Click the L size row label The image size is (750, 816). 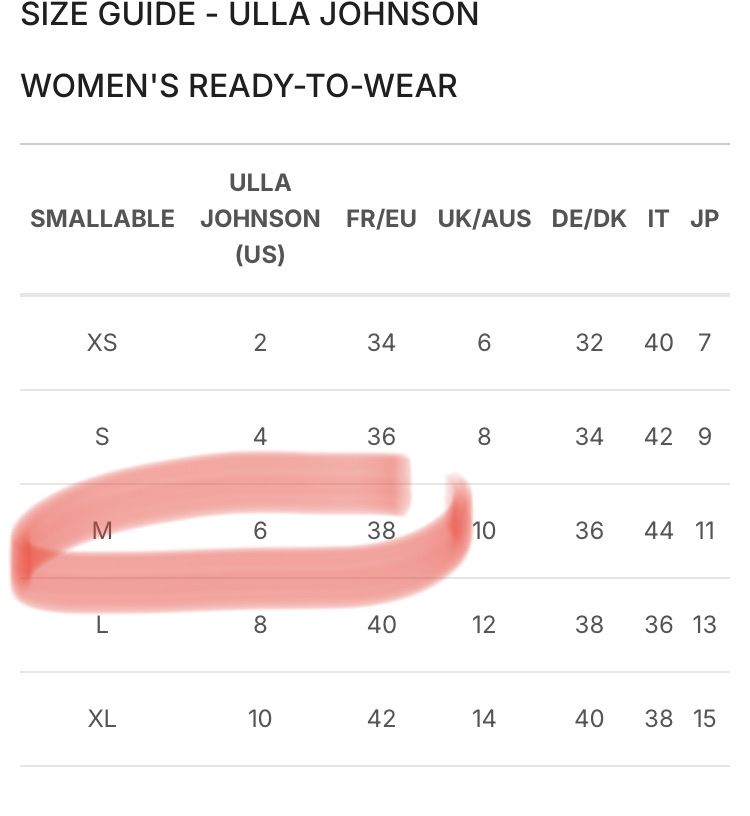(102, 624)
